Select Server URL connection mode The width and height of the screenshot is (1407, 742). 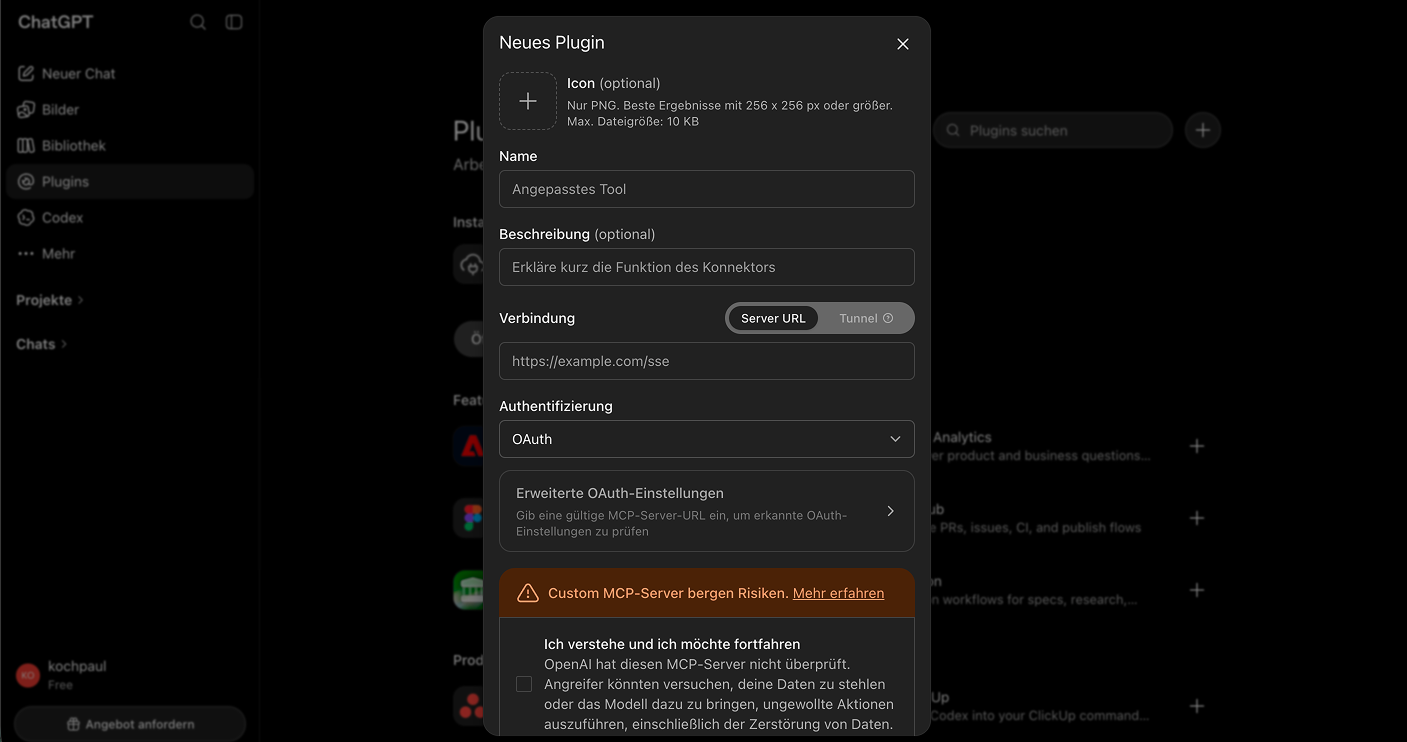(x=773, y=318)
